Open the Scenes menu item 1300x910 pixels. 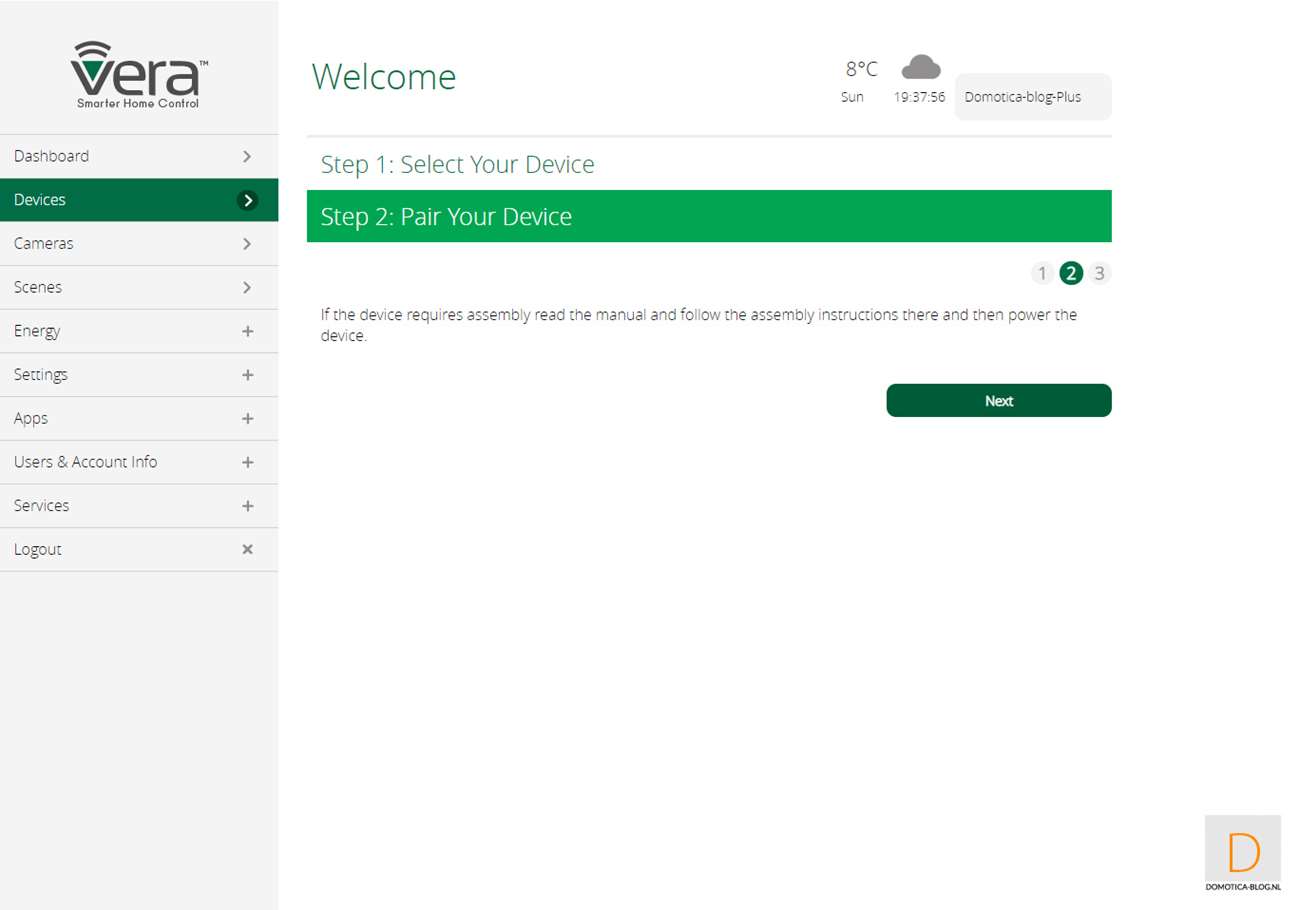(38, 287)
